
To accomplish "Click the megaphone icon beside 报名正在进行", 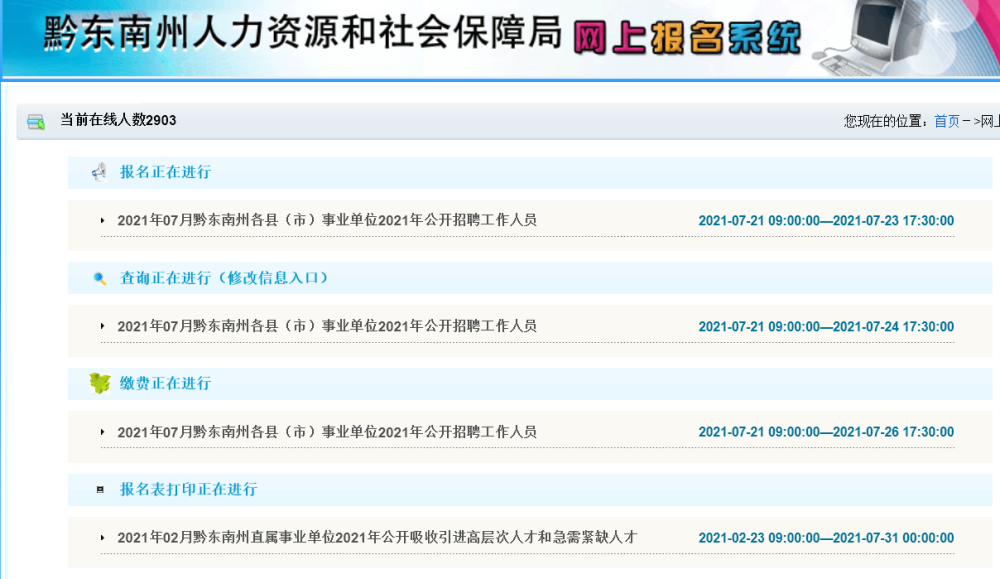I will [99, 172].
